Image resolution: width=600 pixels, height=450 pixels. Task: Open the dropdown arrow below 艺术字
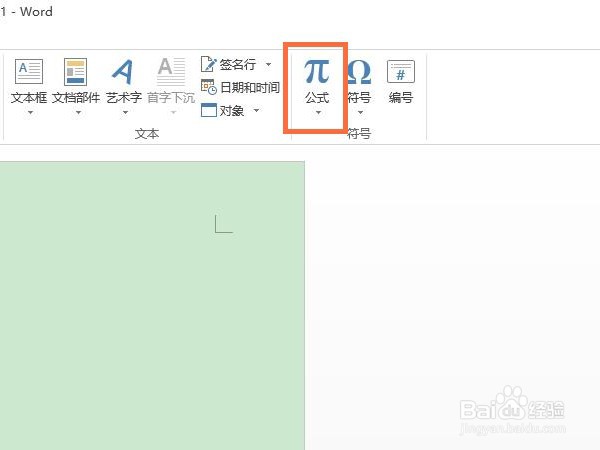[x=126, y=112]
